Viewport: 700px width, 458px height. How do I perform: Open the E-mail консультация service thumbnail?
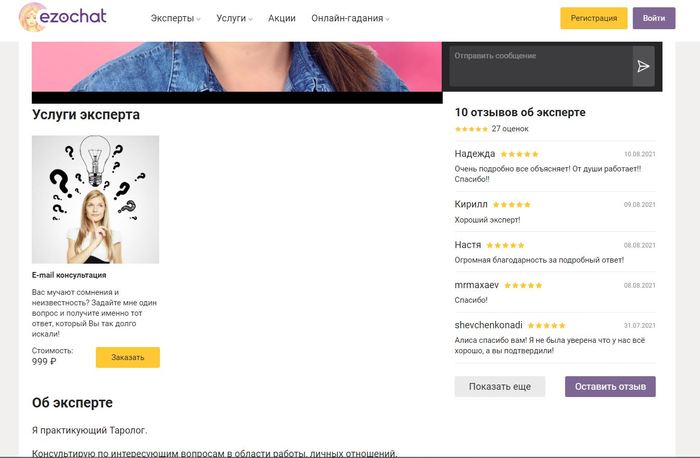[95, 199]
